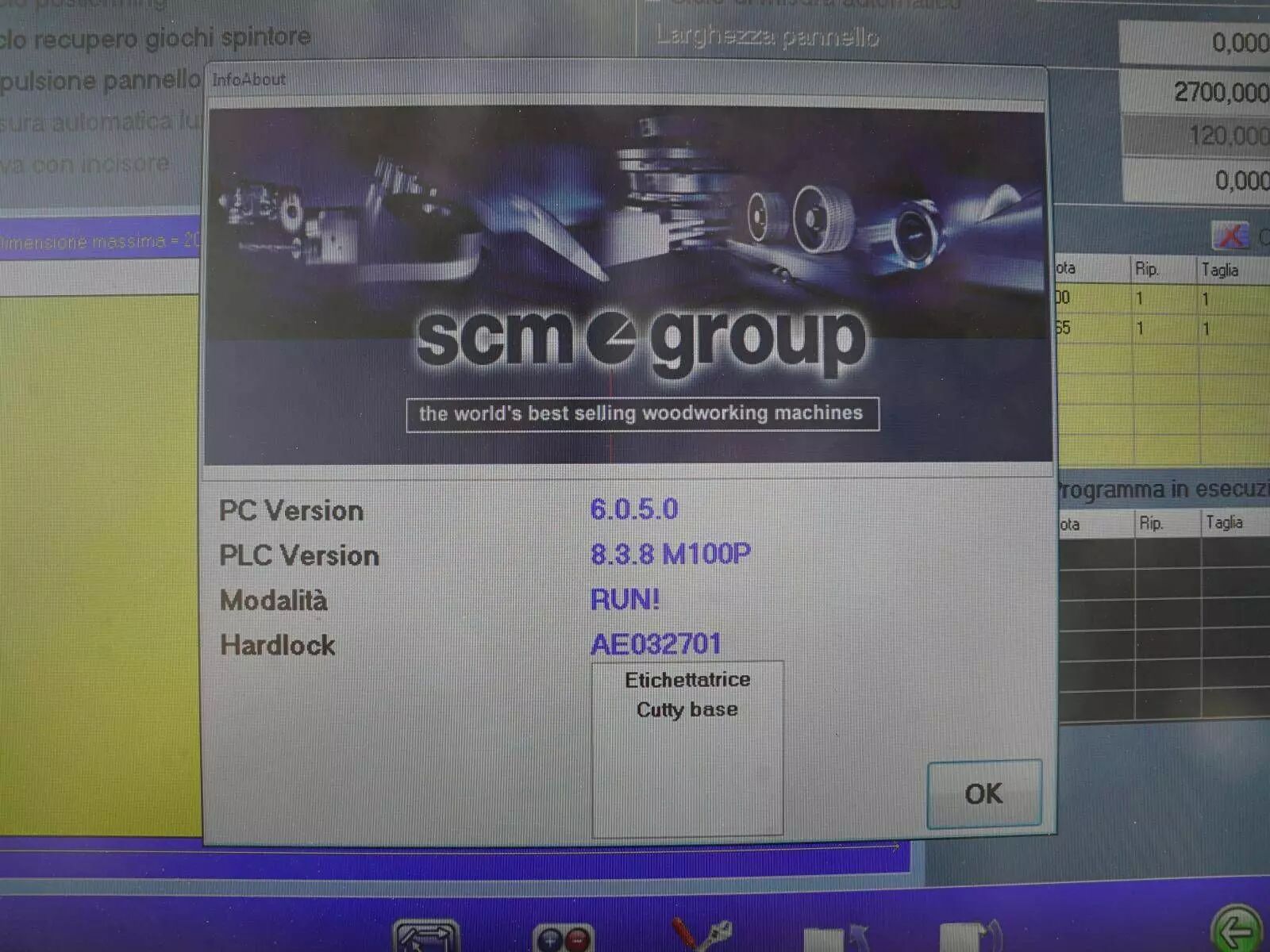
Task: Open the wrench and screwdriver maintenance tool
Action: click(701, 934)
